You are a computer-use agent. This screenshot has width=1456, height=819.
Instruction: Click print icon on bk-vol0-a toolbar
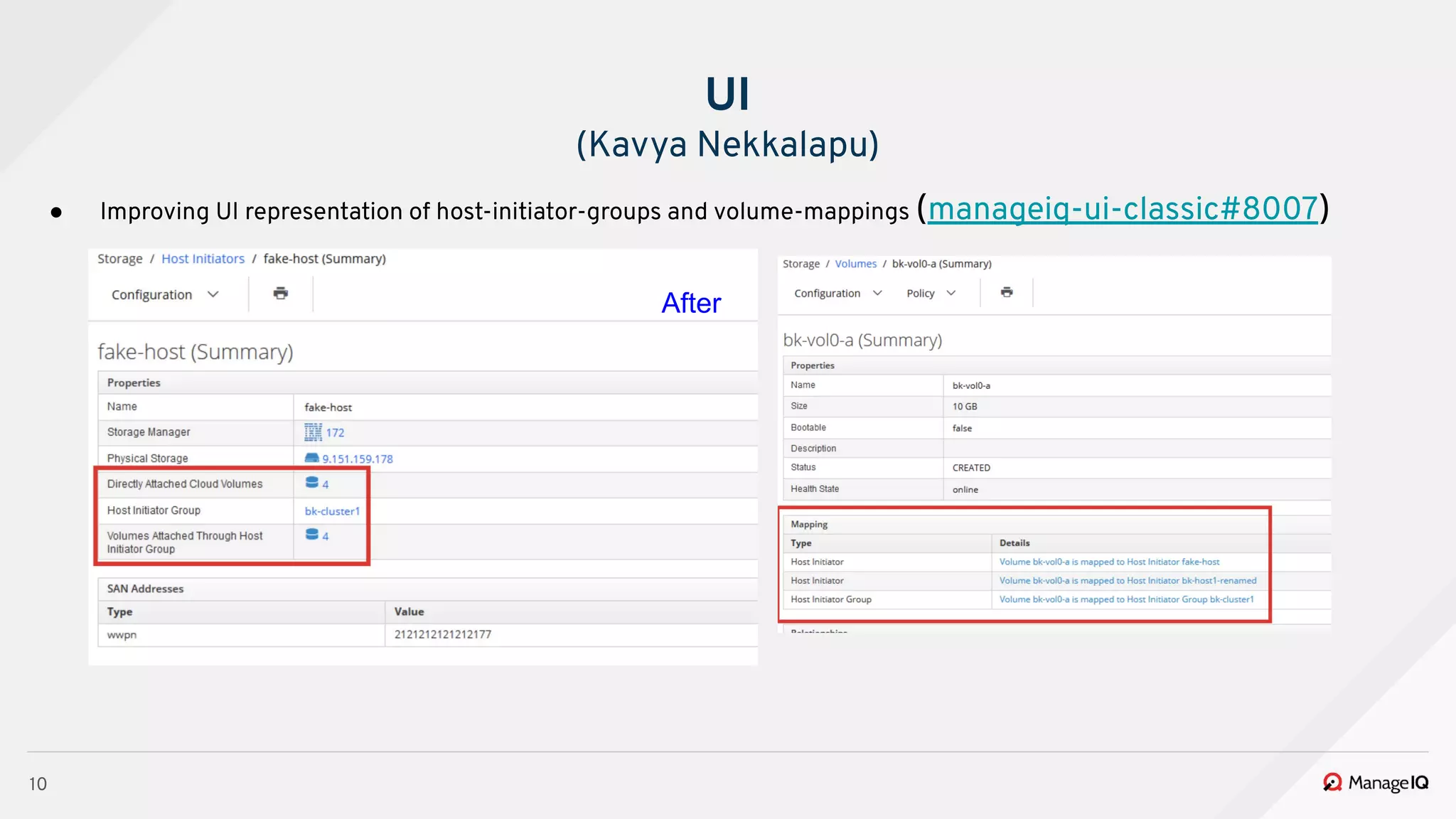pos(1007,291)
